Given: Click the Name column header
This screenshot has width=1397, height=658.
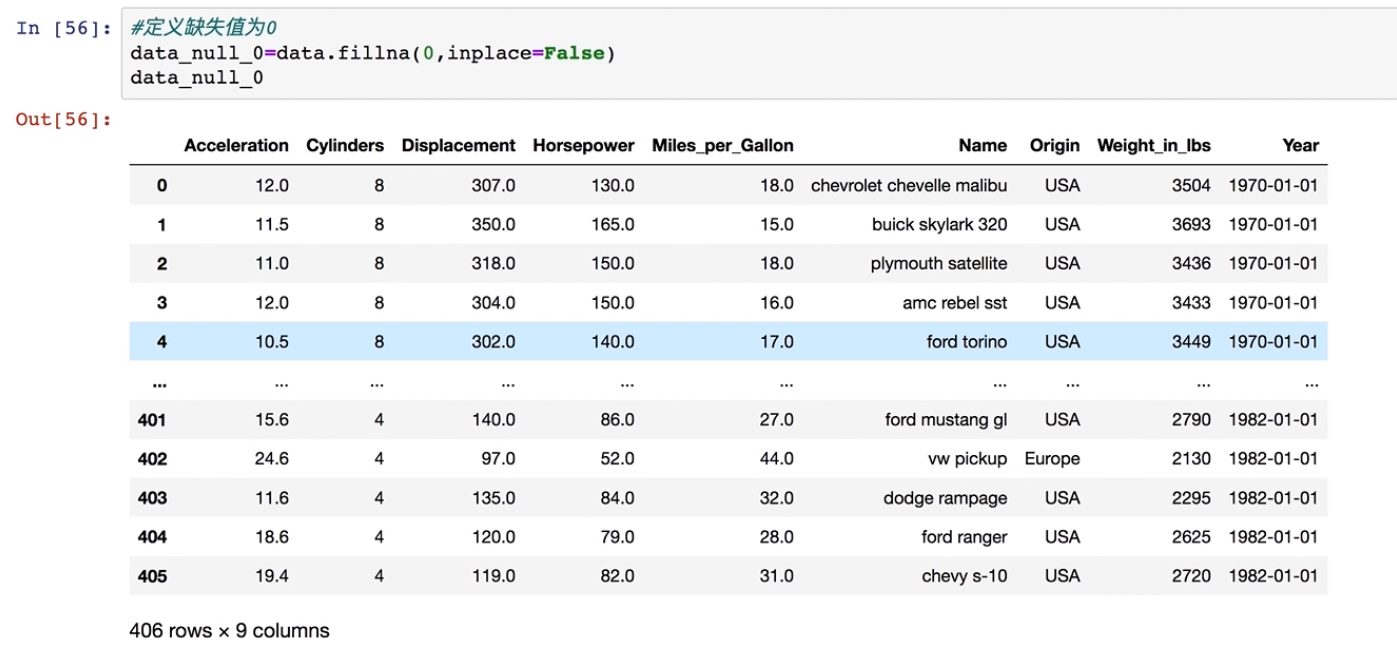Looking at the screenshot, I should [x=982, y=145].
